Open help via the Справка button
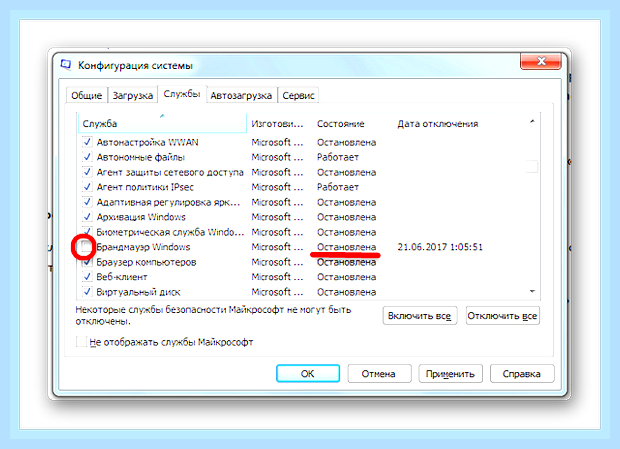The width and height of the screenshot is (620, 449). (x=522, y=374)
